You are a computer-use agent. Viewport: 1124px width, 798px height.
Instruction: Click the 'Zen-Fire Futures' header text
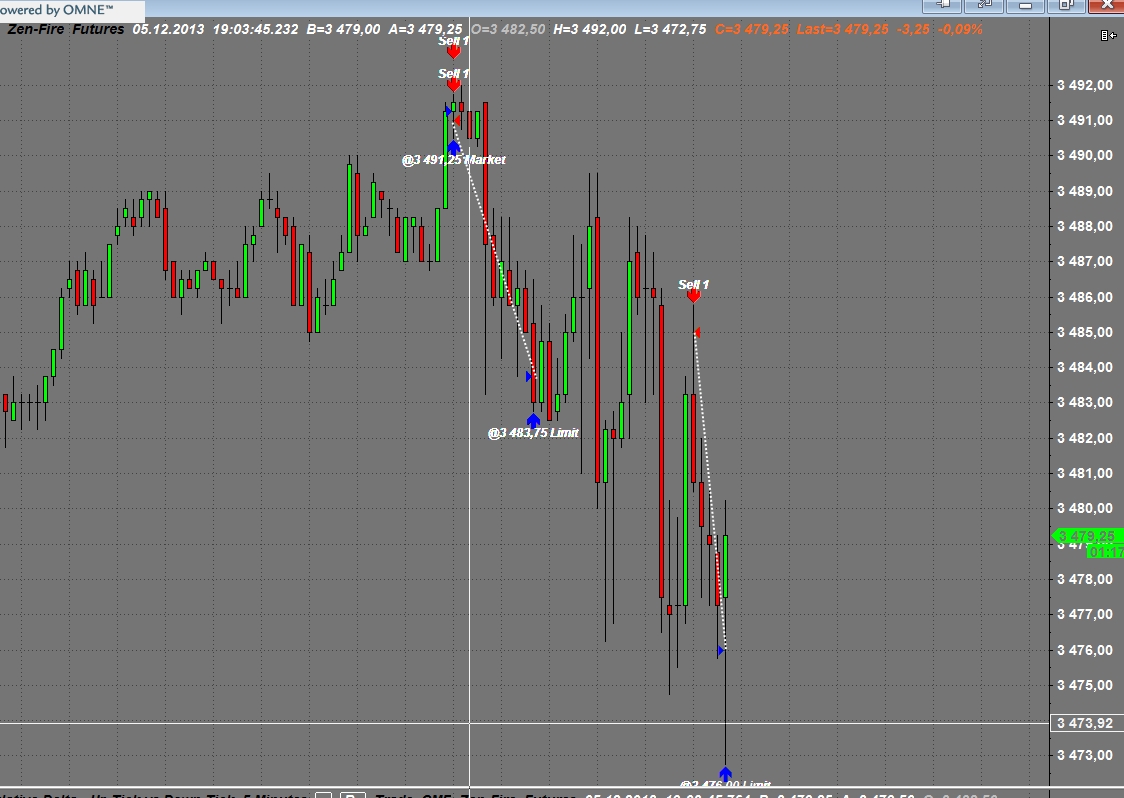65,29
